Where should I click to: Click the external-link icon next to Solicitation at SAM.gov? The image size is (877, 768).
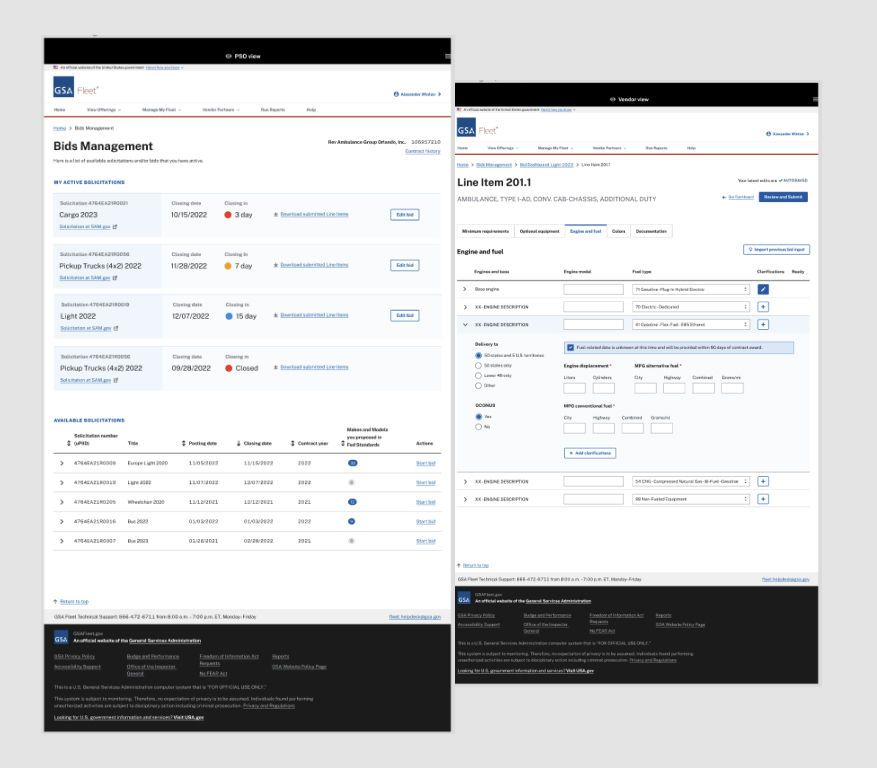pos(115,228)
